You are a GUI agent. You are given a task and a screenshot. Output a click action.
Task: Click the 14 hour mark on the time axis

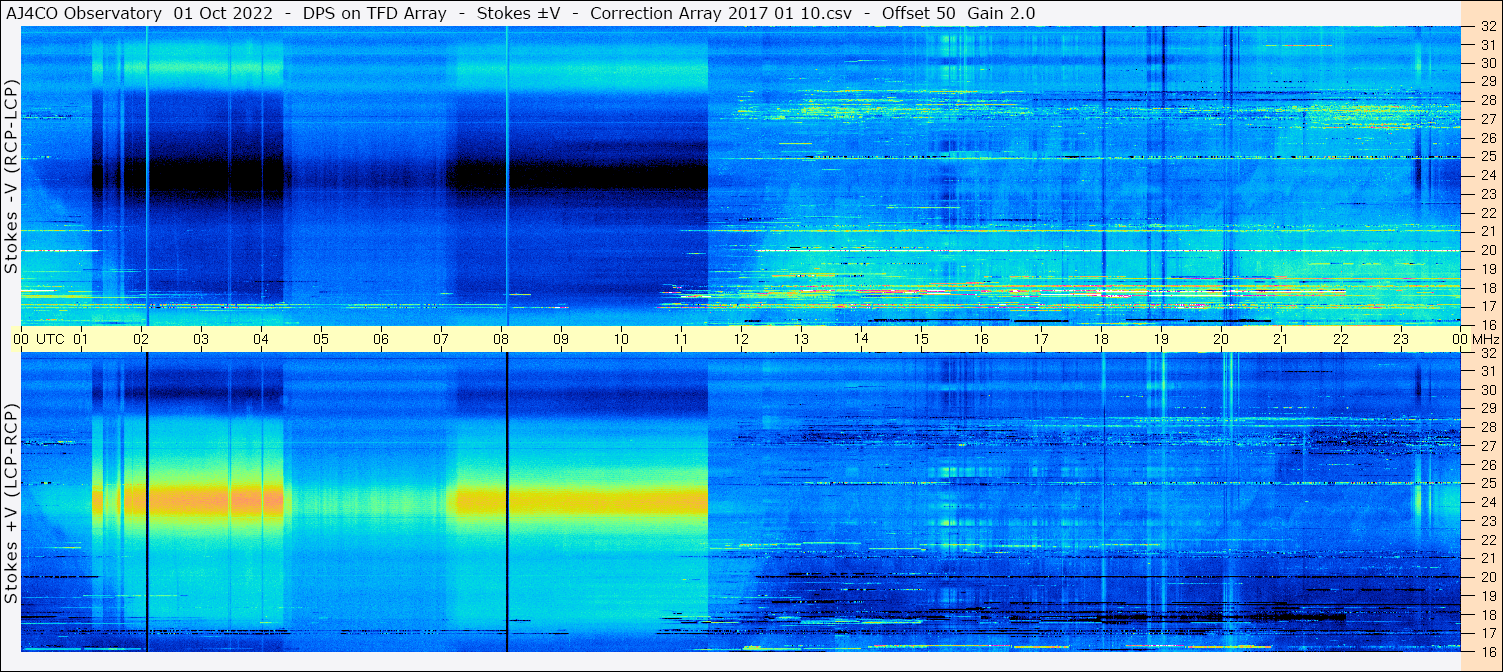pyautogui.click(x=861, y=339)
